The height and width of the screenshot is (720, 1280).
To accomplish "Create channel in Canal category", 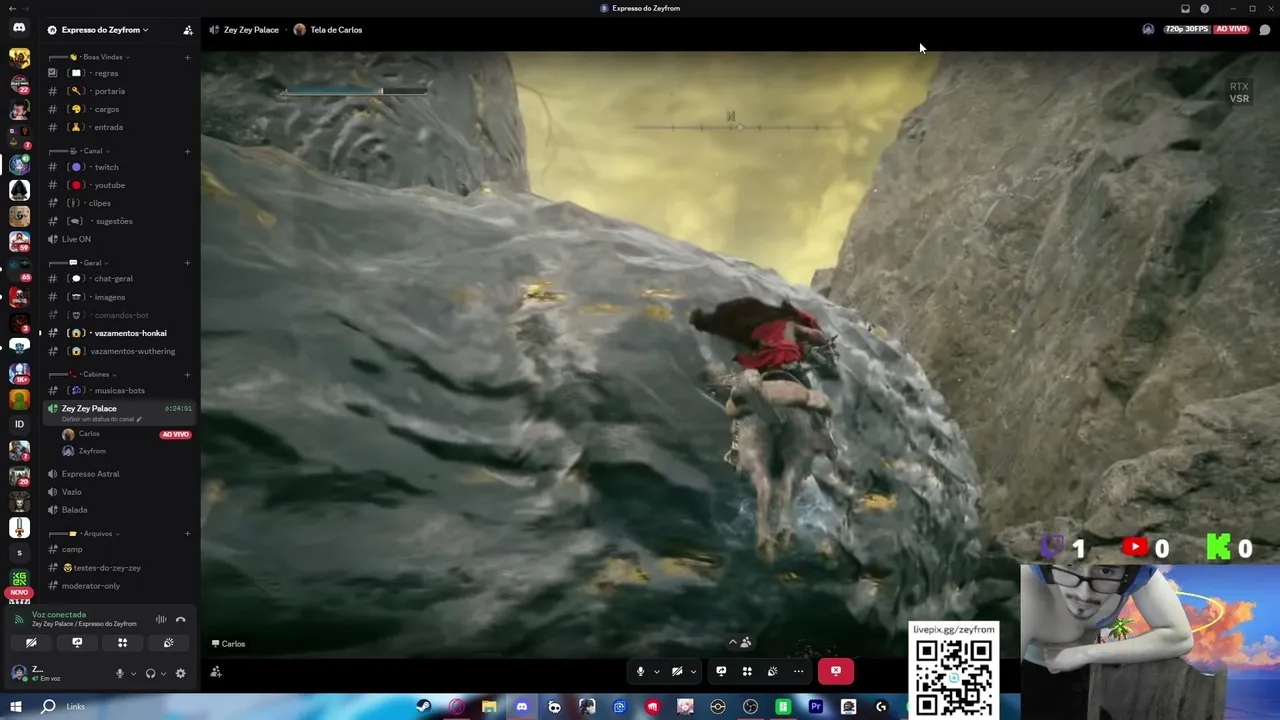I will [x=187, y=151].
